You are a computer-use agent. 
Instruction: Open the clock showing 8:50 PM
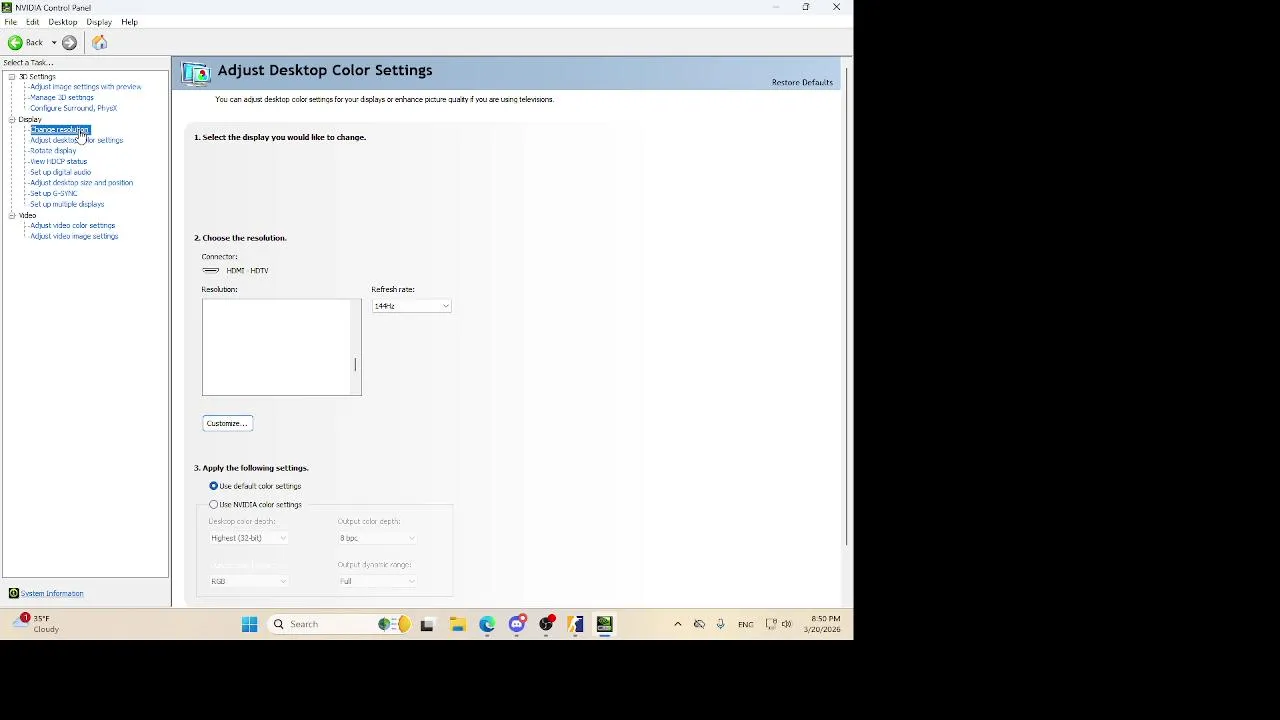click(x=822, y=624)
